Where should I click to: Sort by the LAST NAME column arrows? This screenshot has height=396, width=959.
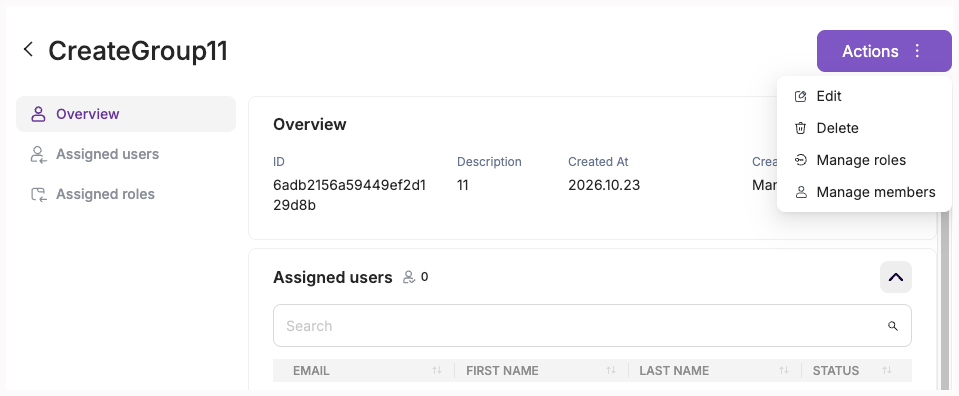(783, 370)
